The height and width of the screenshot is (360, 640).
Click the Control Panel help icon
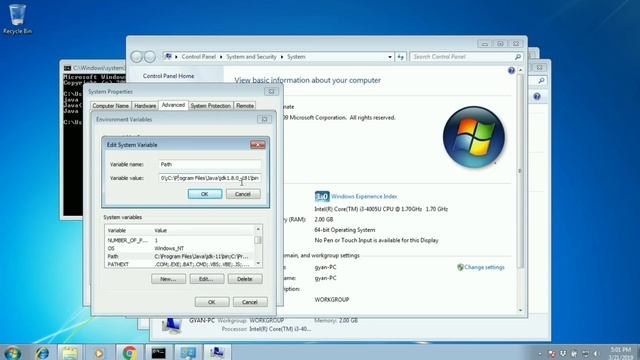click(511, 71)
